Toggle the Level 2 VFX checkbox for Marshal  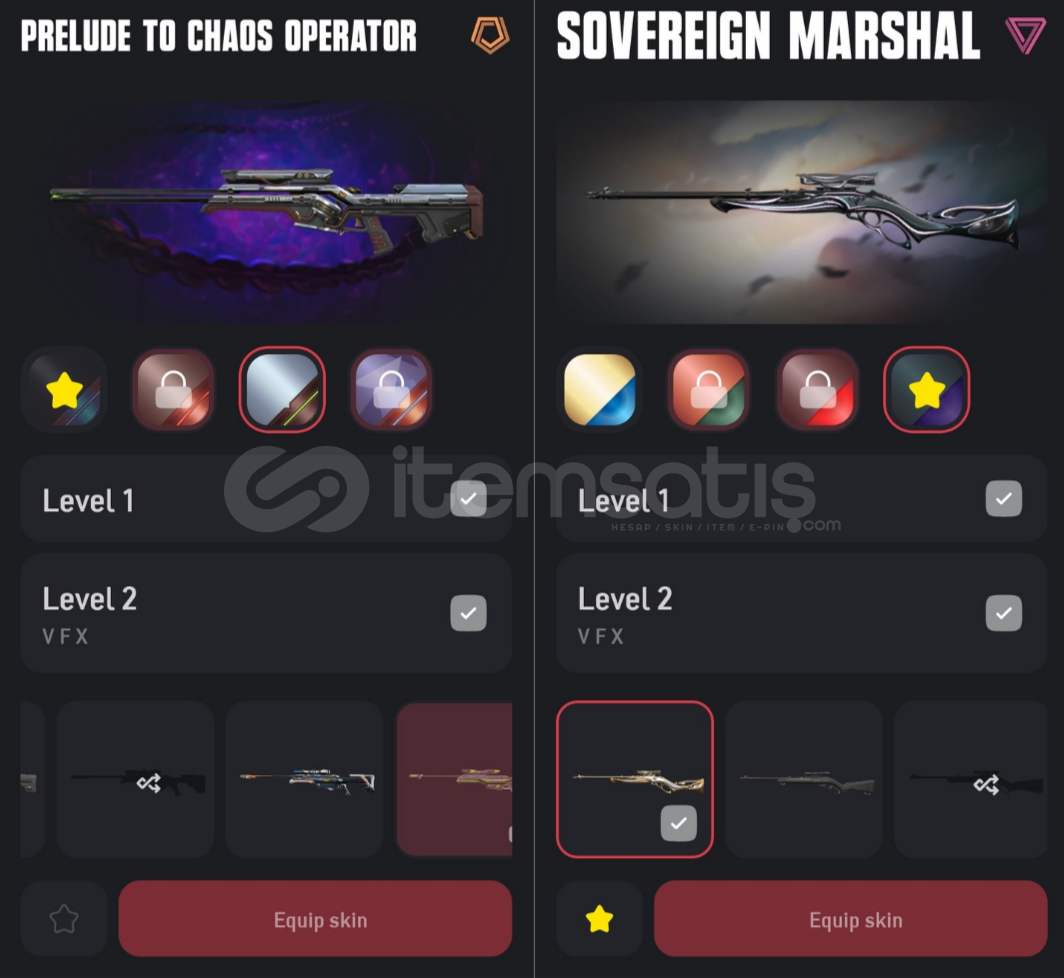[1004, 613]
